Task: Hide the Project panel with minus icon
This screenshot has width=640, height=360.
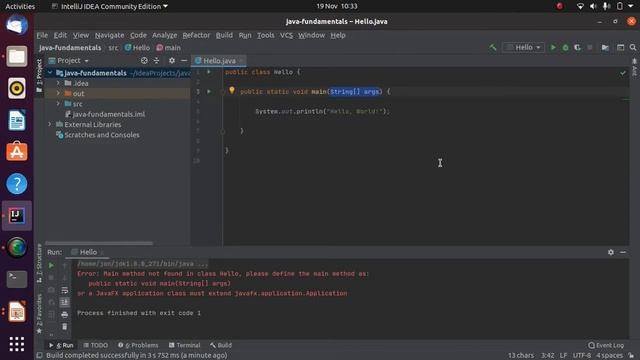Action: [x=184, y=60]
